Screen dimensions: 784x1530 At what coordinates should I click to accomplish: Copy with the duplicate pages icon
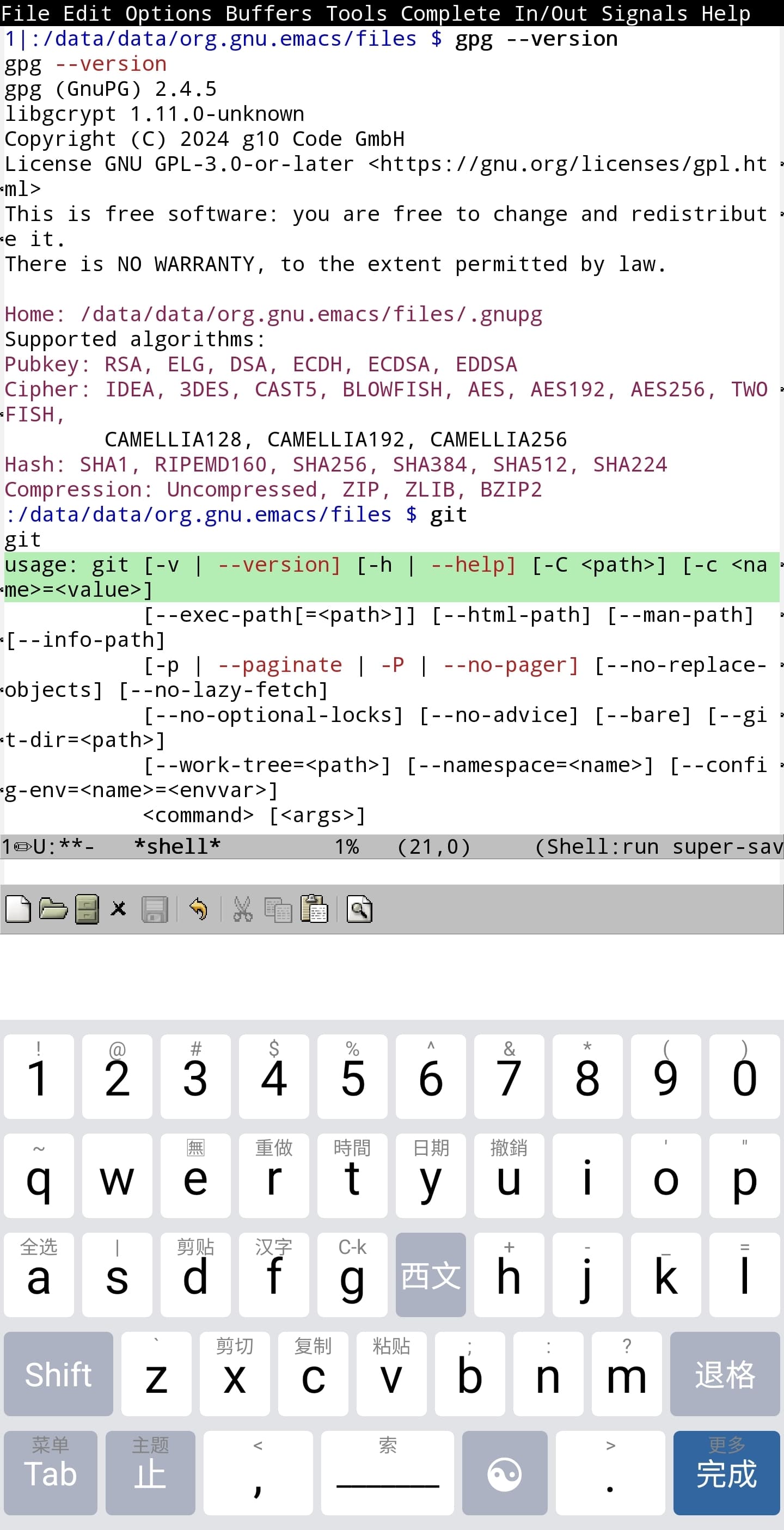[x=278, y=909]
